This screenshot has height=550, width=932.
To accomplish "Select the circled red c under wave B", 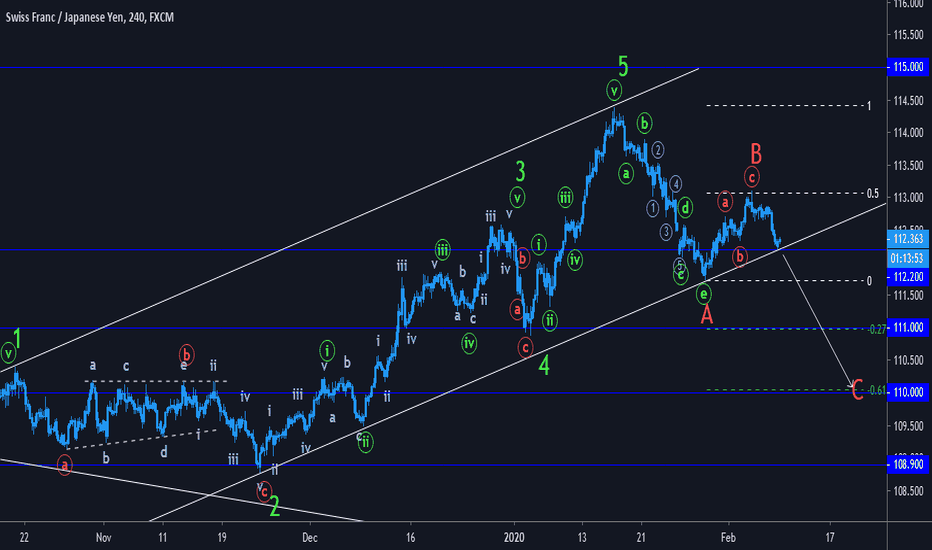I will [x=751, y=177].
